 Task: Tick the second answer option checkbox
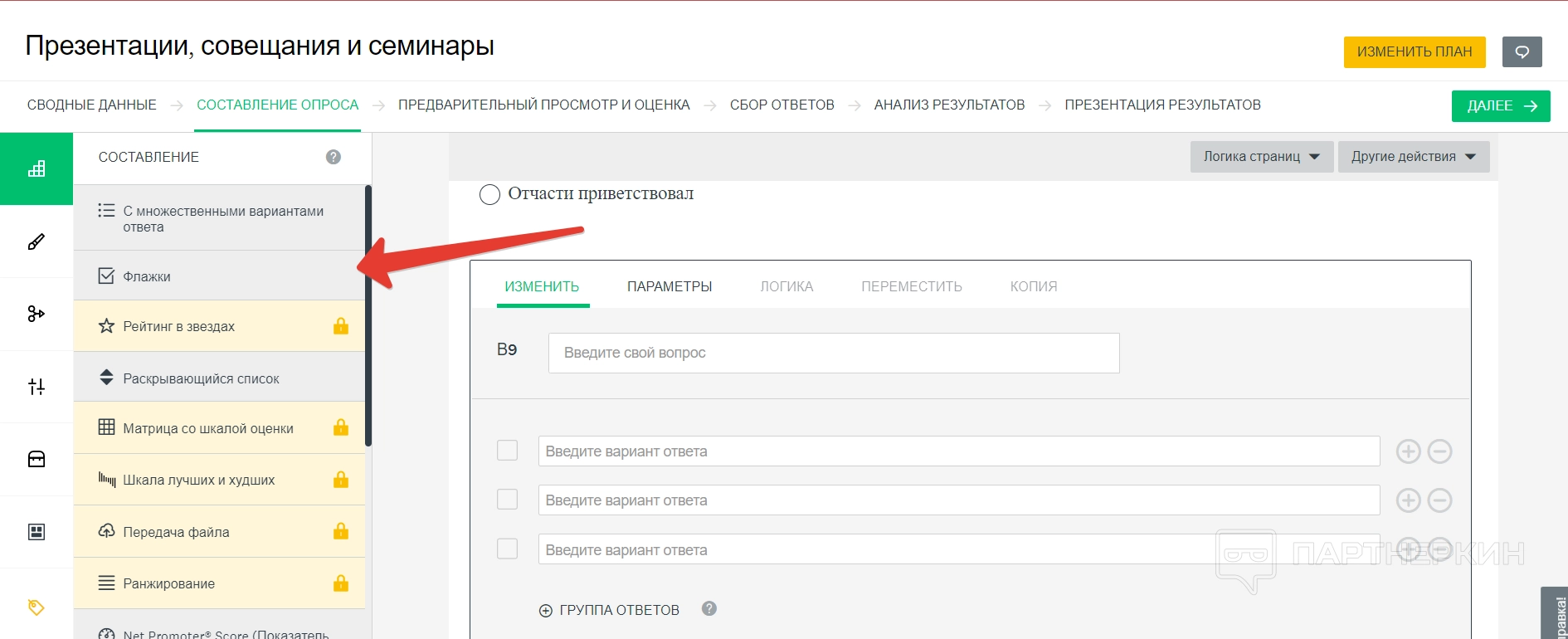coord(507,500)
